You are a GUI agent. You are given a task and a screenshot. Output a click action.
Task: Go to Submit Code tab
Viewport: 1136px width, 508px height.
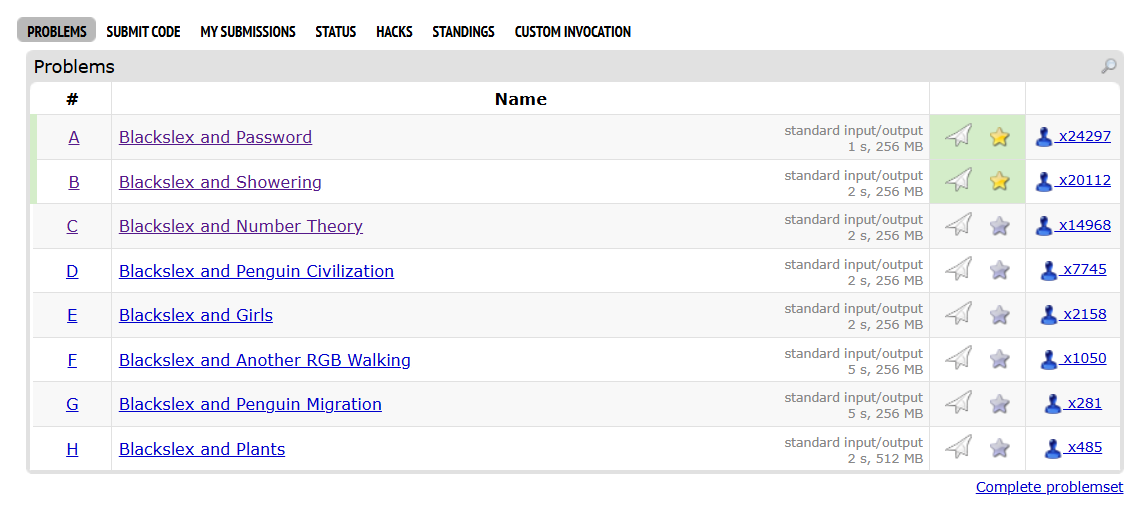click(143, 32)
